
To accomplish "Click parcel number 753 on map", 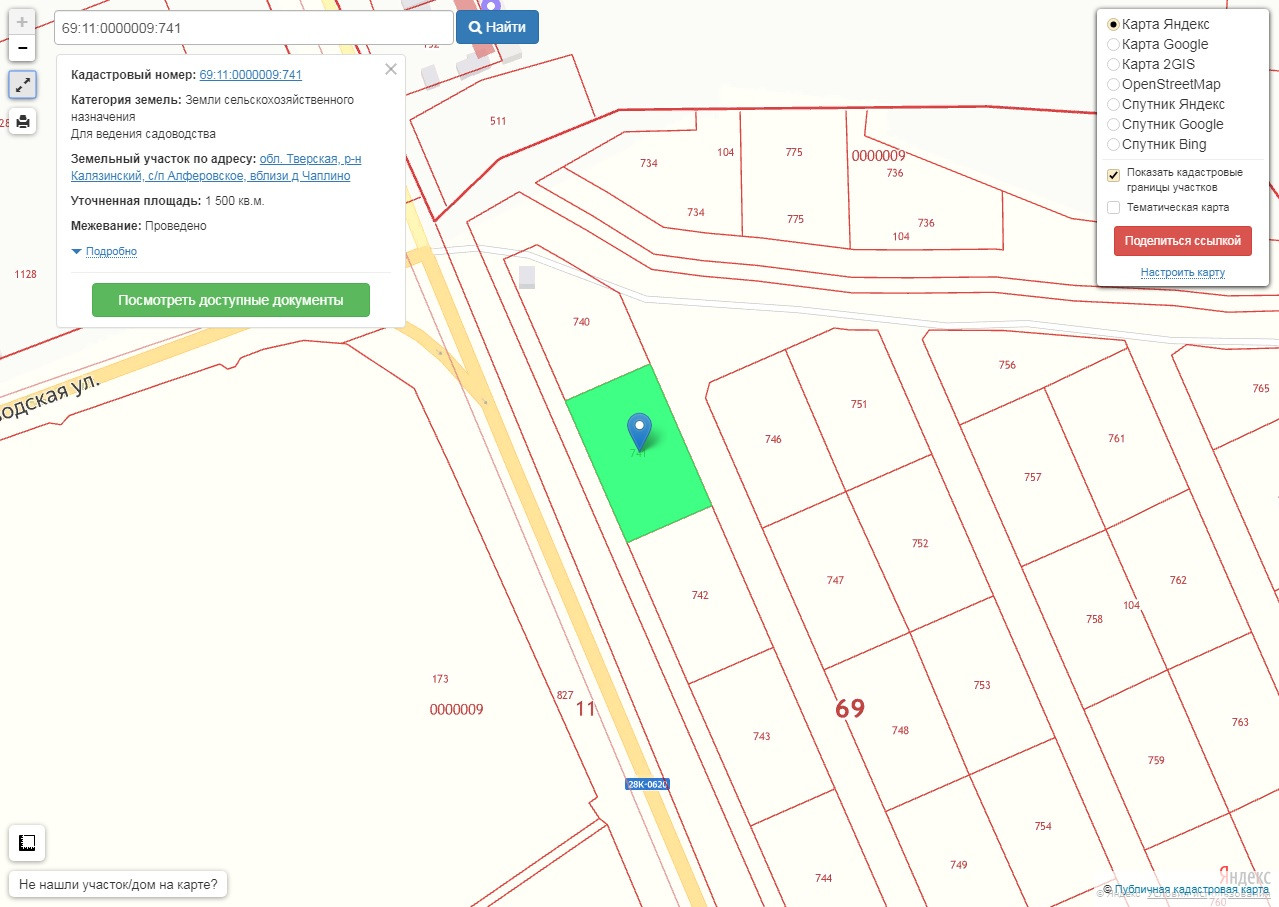I will pos(982,685).
